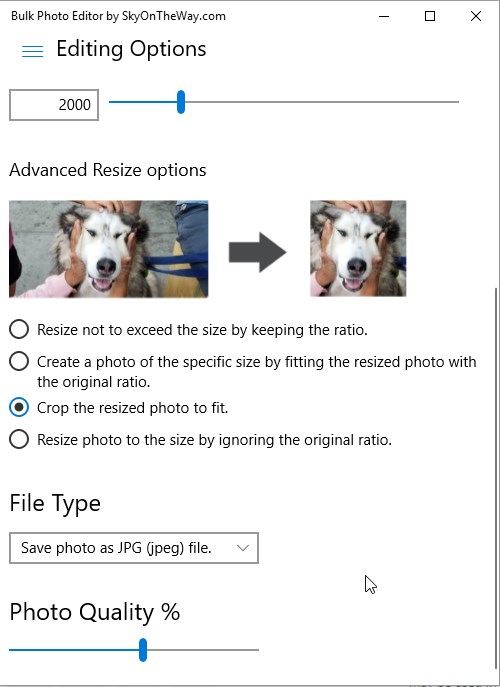The width and height of the screenshot is (500, 687).
Task: Open the 'Save photo as JPG' dropdown
Action: pos(134,548)
